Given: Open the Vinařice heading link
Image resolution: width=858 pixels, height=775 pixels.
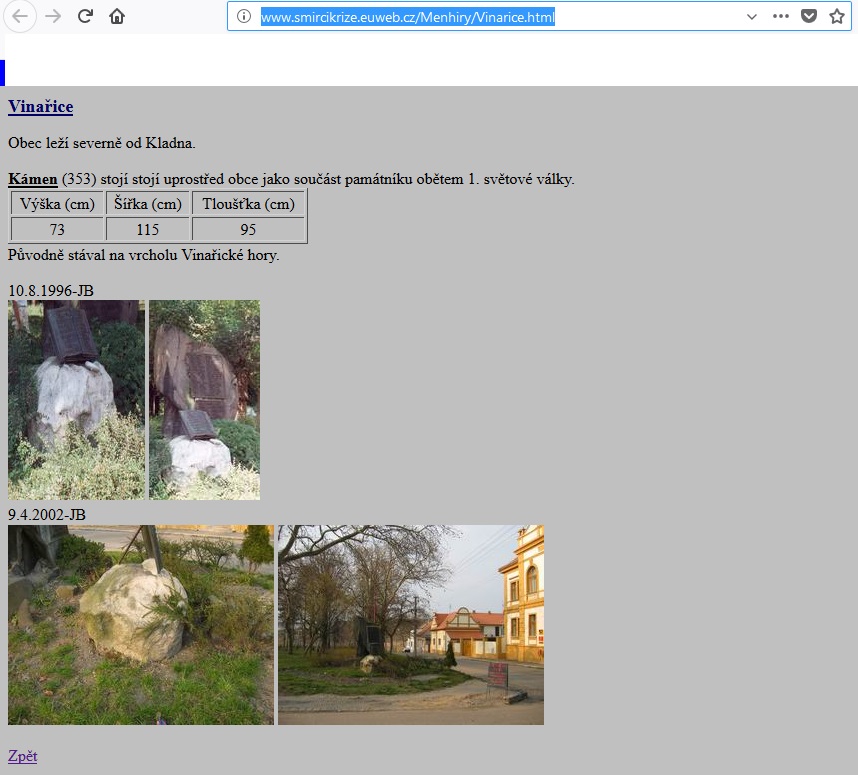Looking at the screenshot, I should 40,107.
